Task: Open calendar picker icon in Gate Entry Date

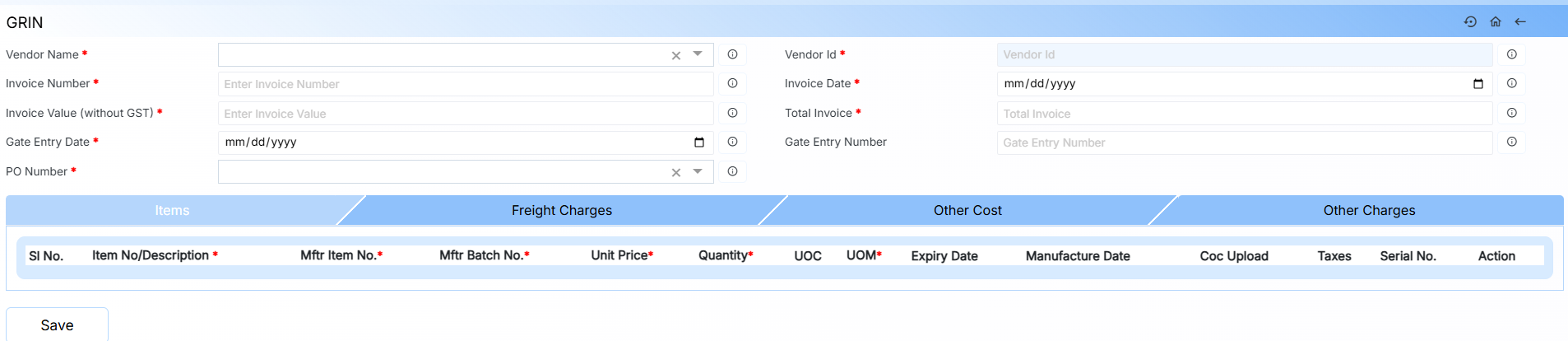Action: 698,142
